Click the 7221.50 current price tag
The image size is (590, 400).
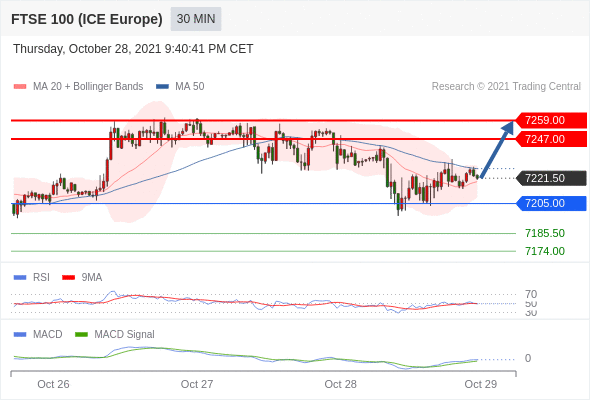551,178
